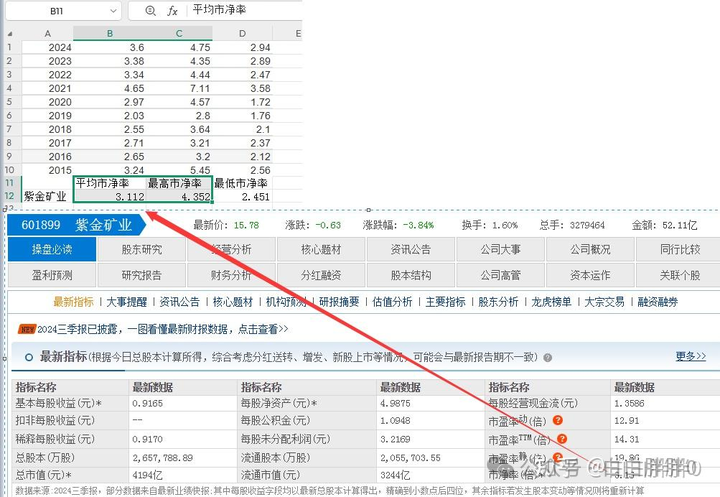720x497 pixels.
Task: Select row 11 header
Action: point(10,183)
